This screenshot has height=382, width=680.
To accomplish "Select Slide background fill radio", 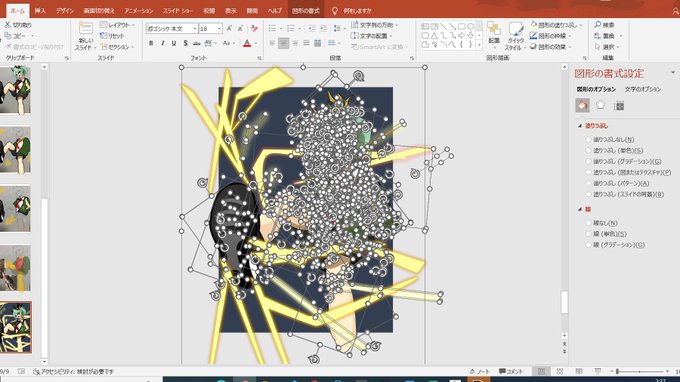I will (588, 194).
